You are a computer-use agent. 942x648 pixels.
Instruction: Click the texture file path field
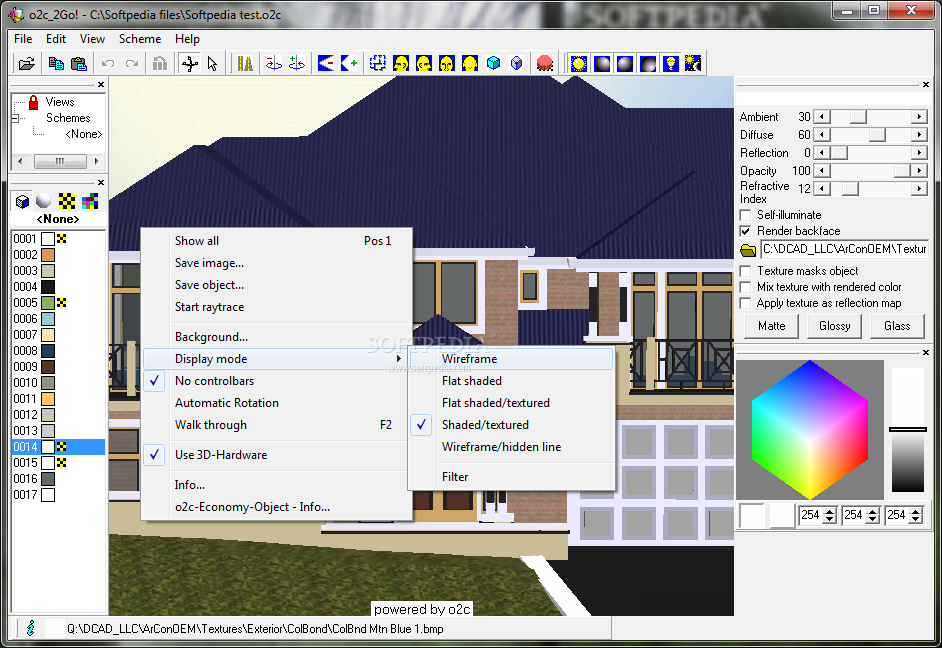pos(844,249)
